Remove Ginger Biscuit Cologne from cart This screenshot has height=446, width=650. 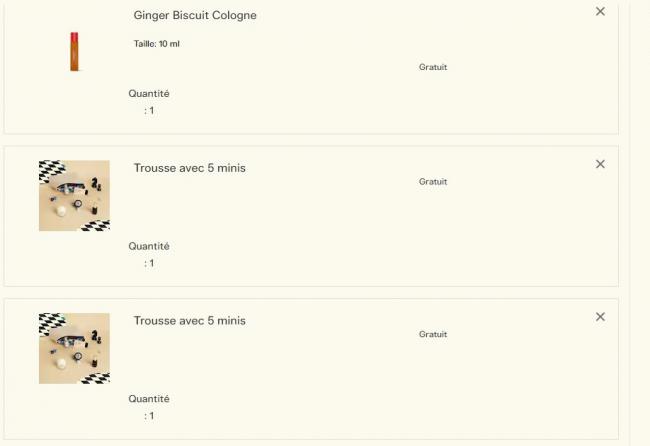[600, 12]
